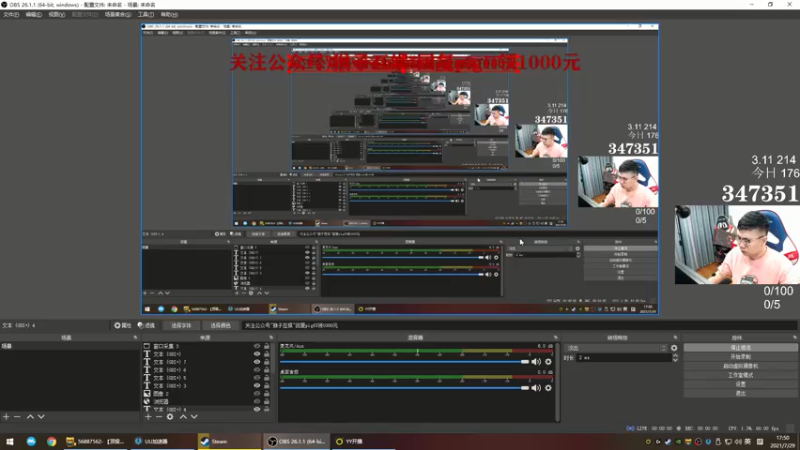Increase transition 时长 with the up arrow
800x450 pixels.
coord(675,356)
